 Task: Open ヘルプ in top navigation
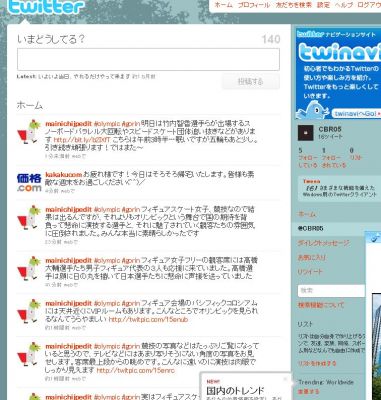(344, 5)
